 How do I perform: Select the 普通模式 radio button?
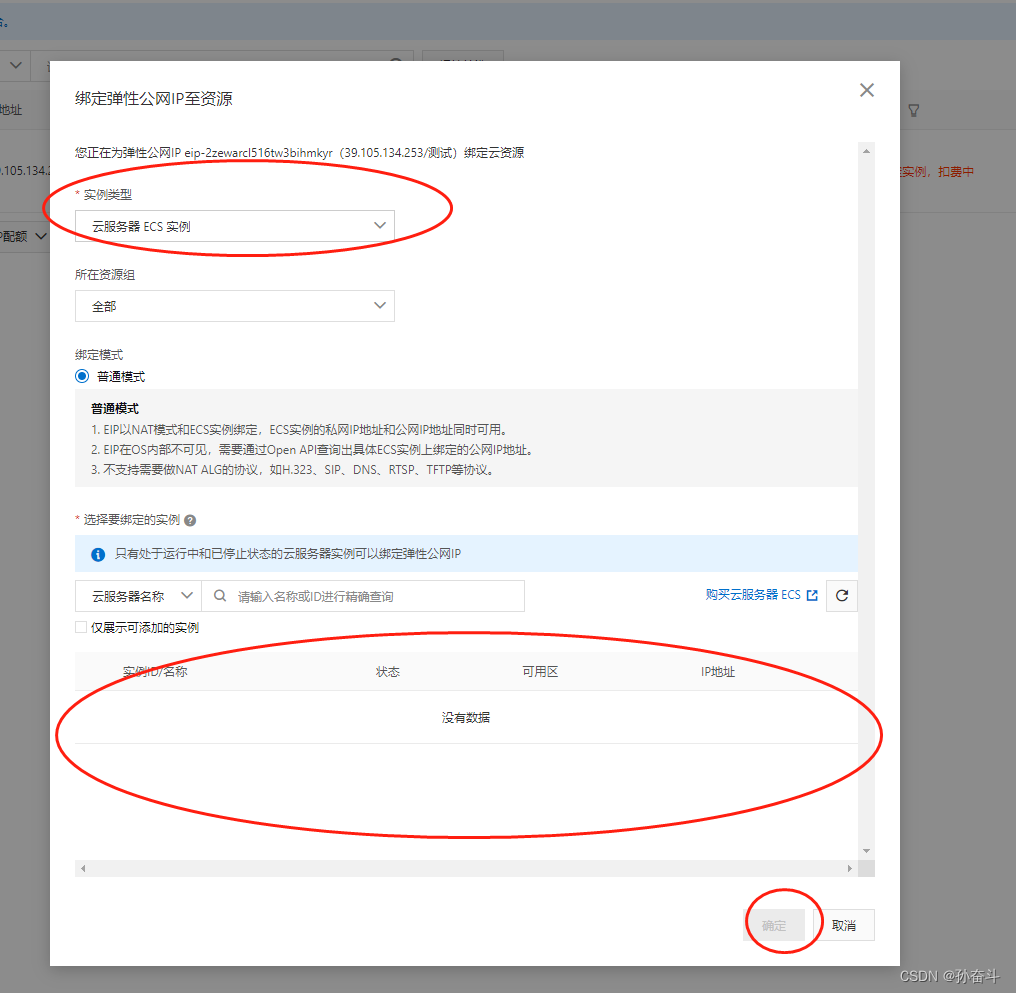point(82,376)
